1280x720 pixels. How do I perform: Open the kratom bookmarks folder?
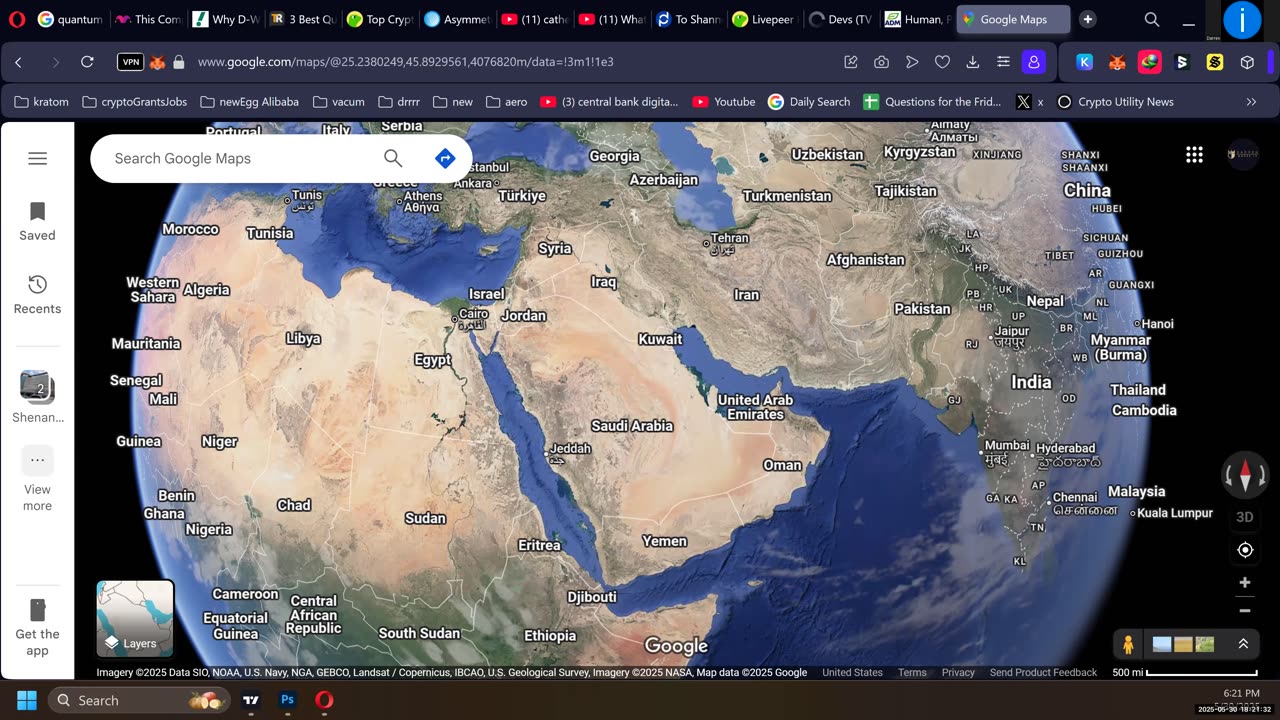[x=41, y=101]
